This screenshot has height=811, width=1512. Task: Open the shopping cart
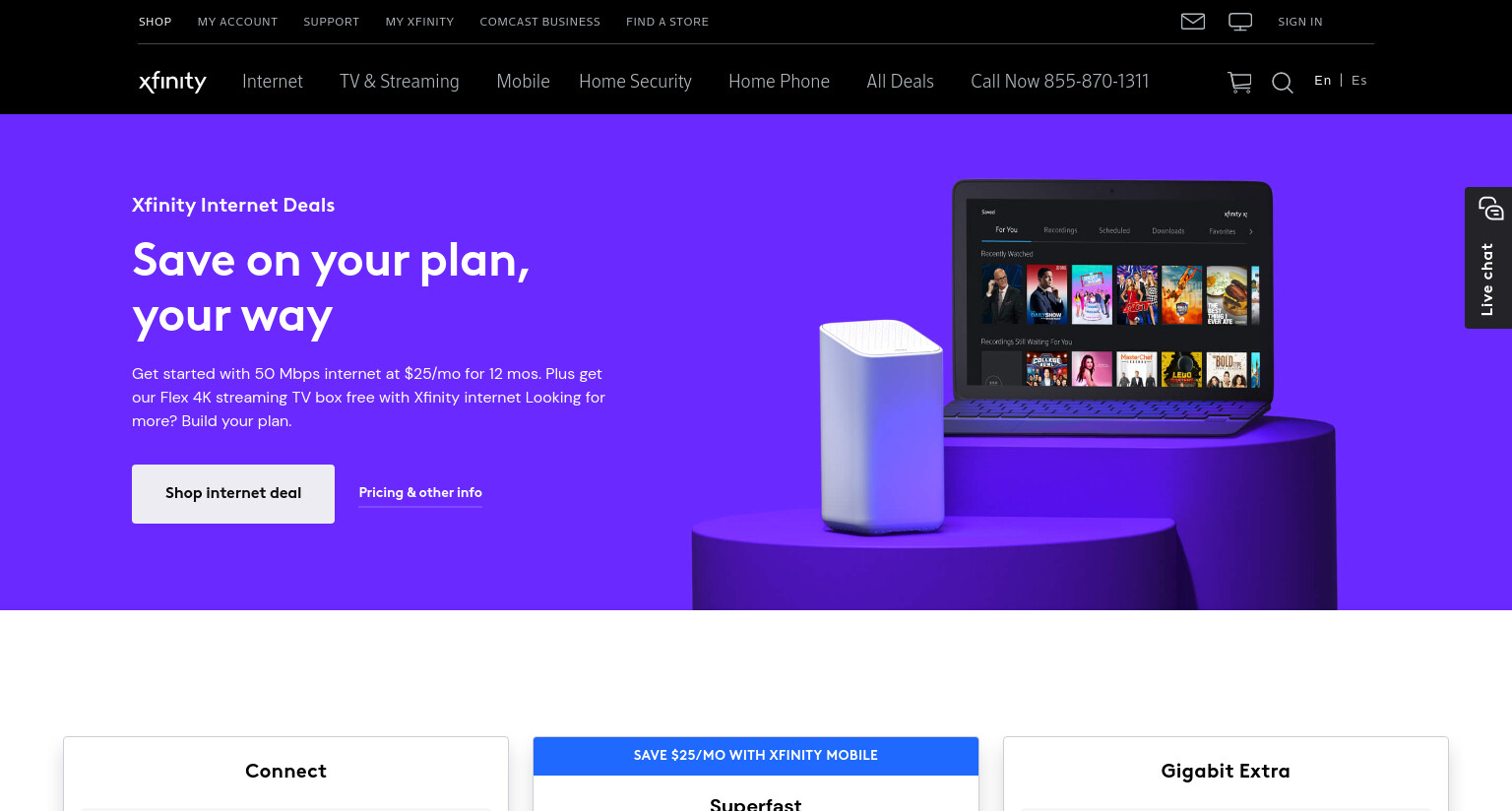tap(1239, 83)
